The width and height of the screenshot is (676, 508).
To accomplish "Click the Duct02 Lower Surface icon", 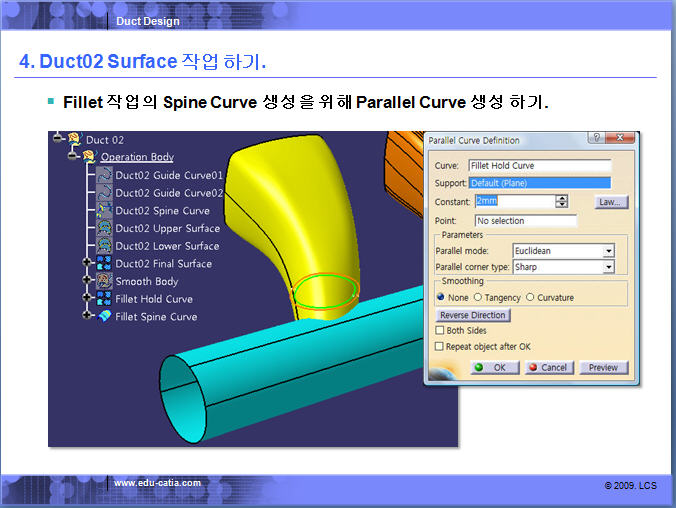I will point(104,246).
